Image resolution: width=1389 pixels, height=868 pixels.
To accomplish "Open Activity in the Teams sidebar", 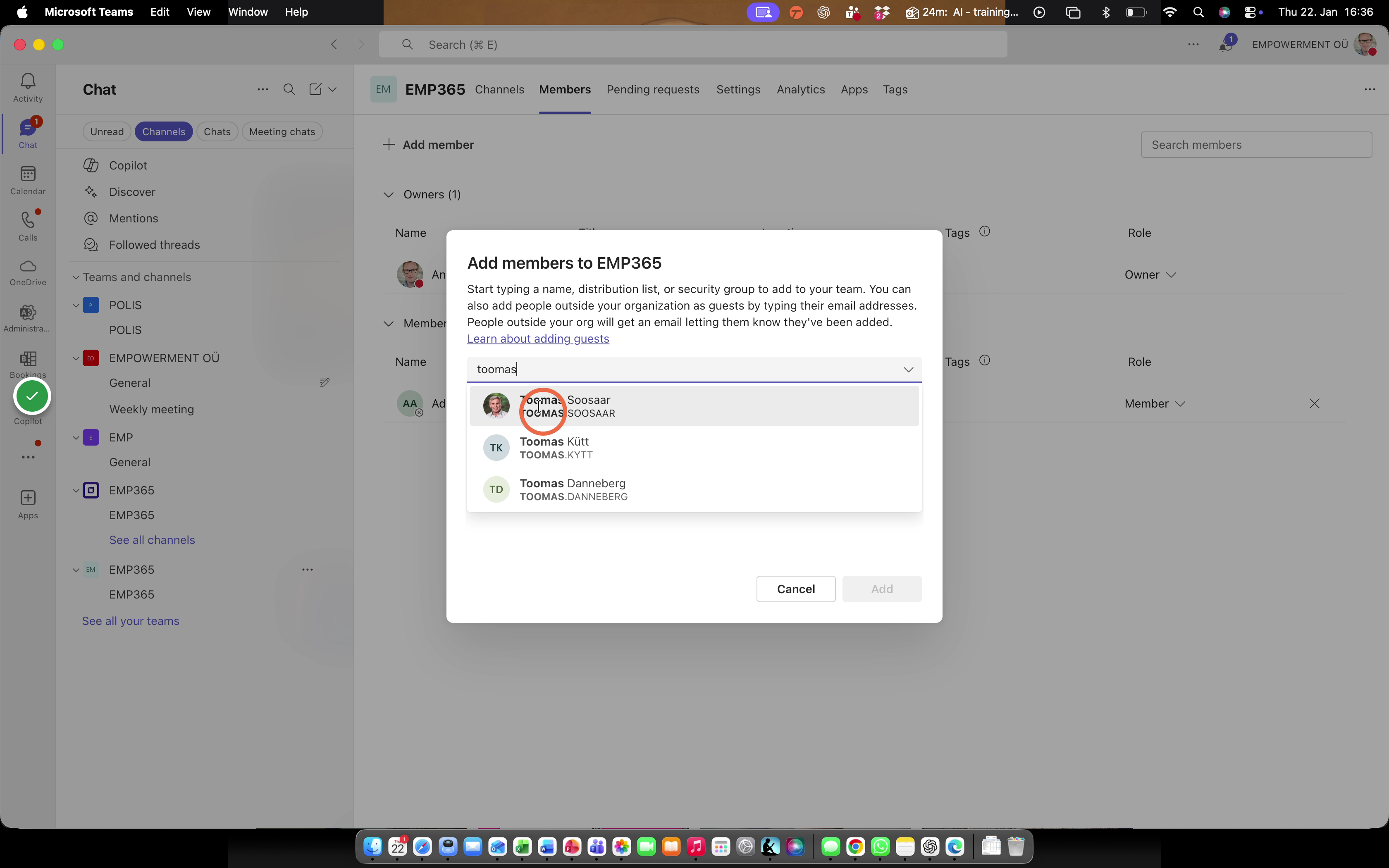I will tap(28, 88).
